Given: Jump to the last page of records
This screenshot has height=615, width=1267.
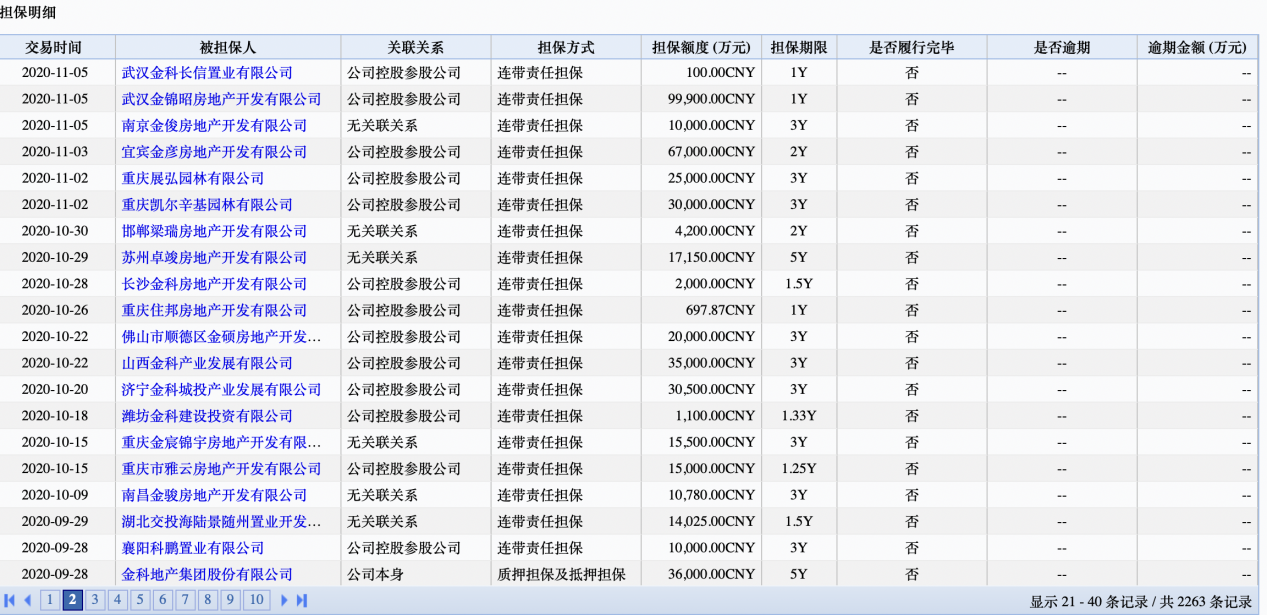Looking at the screenshot, I should (302, 601).
